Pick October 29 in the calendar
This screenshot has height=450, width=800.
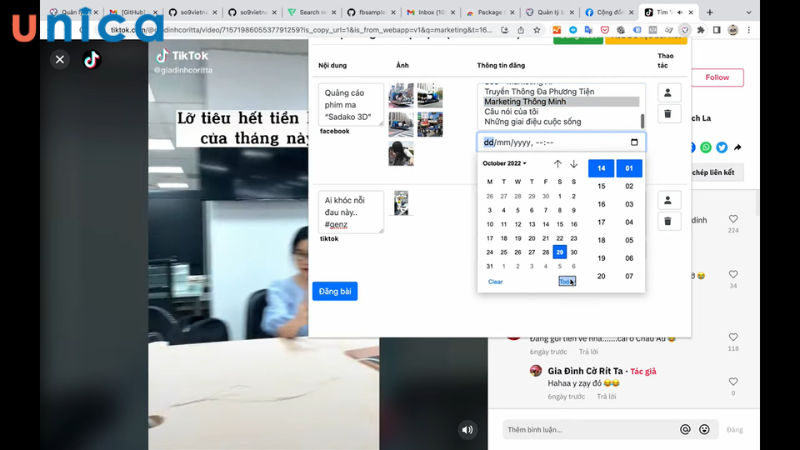560,252
